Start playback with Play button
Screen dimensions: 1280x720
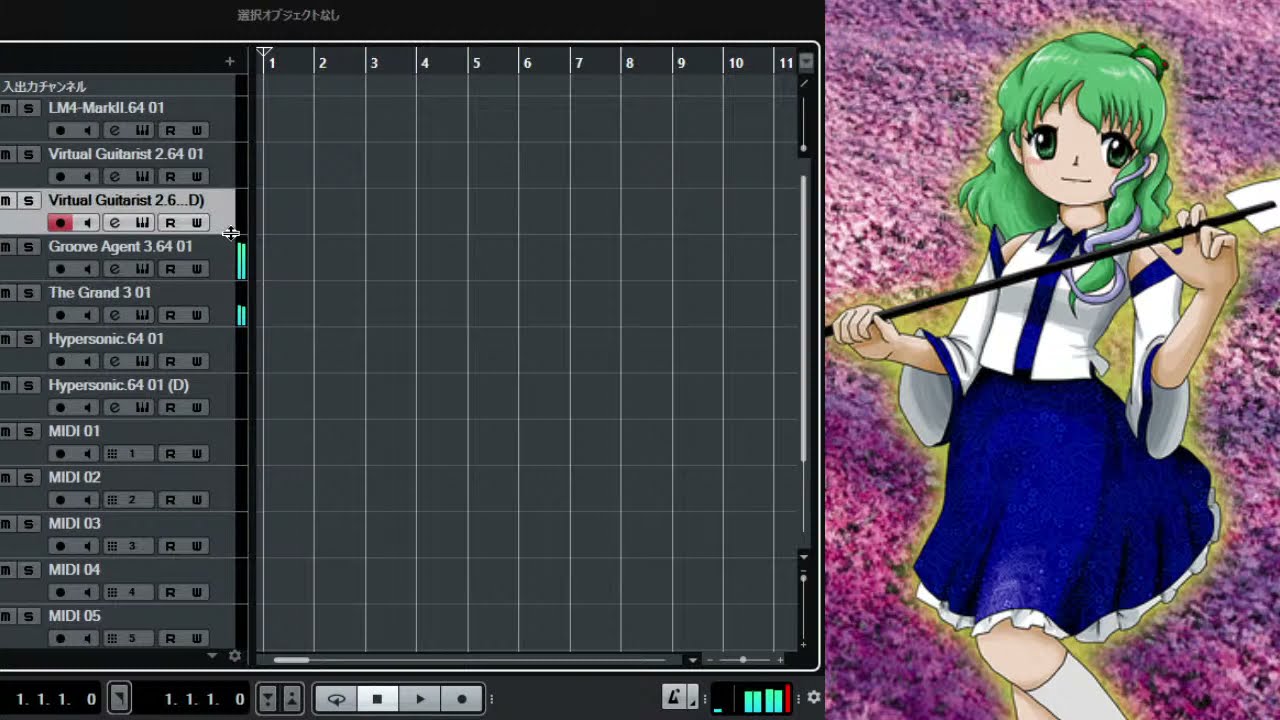point(420,699)
